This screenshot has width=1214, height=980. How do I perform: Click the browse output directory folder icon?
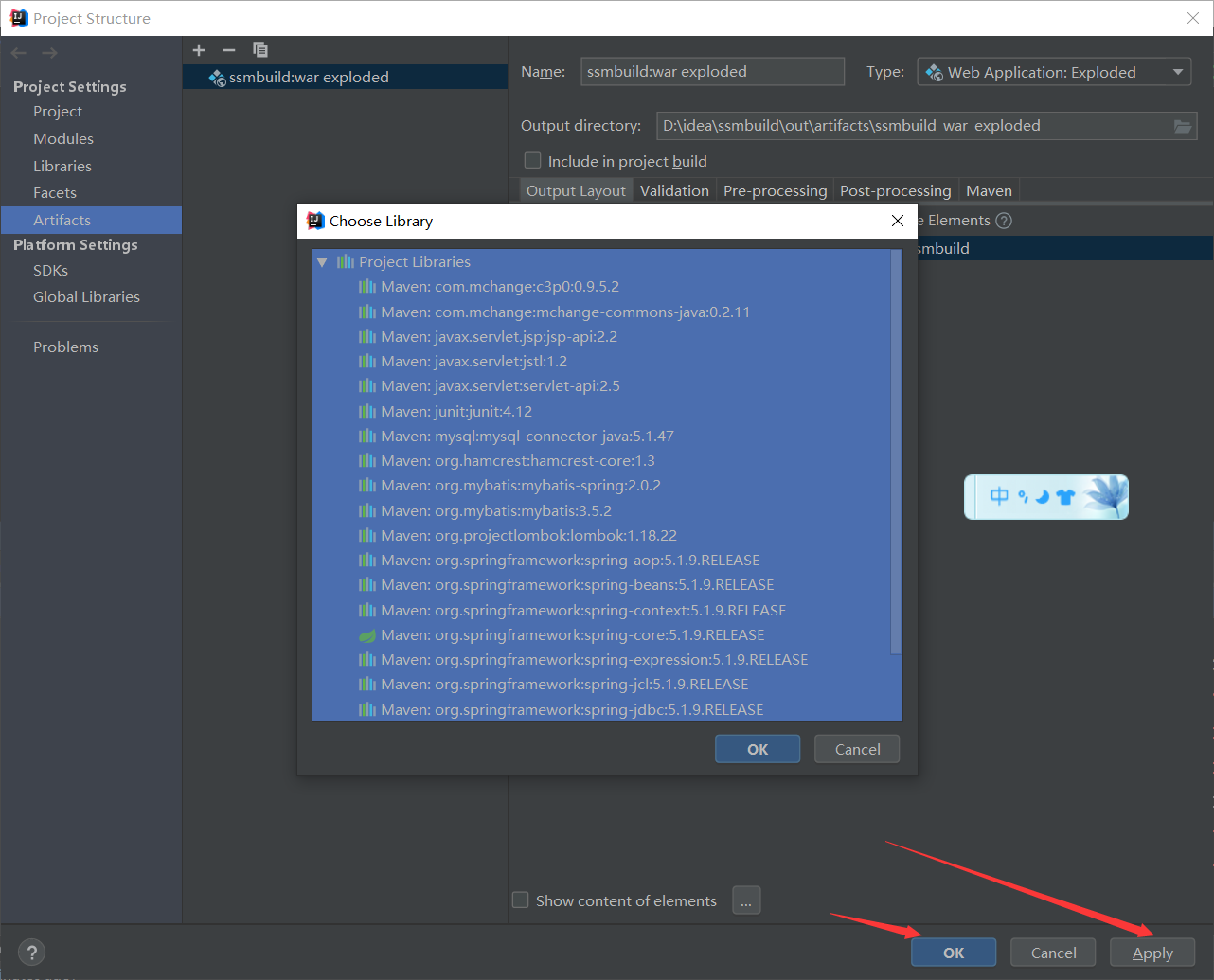pyautogui.click(x=1183, y=126)
